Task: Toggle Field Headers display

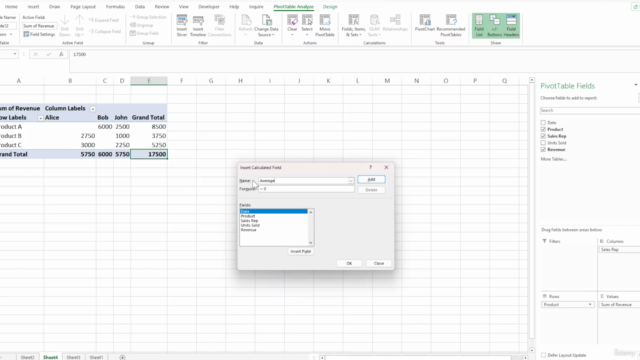Action: coord(511,26)
